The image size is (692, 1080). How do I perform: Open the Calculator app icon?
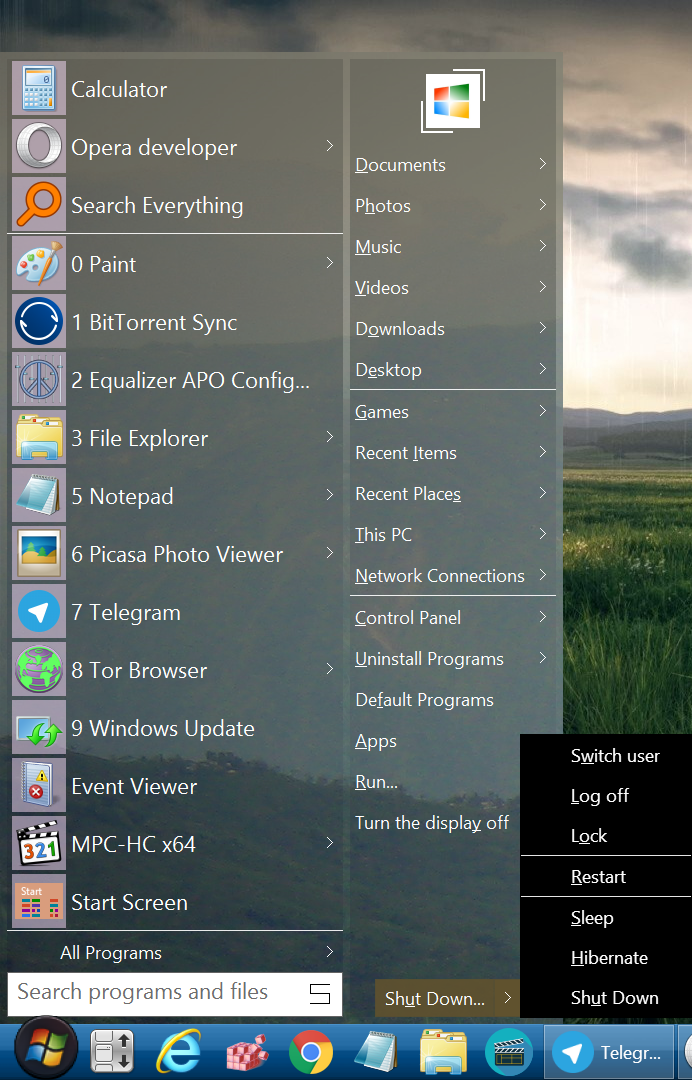[39, 89]
